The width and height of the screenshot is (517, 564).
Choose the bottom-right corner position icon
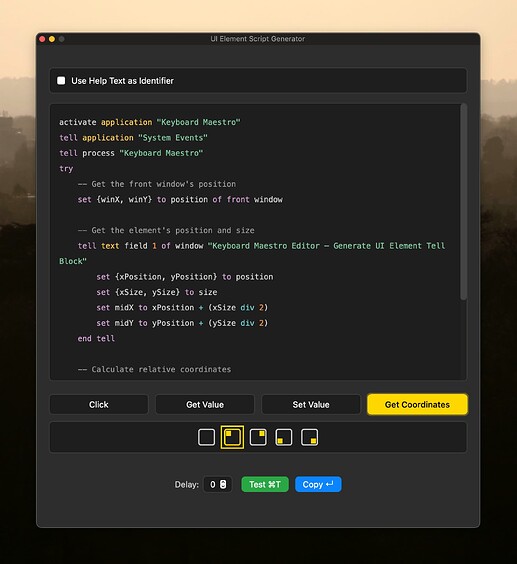coord(309,437)
